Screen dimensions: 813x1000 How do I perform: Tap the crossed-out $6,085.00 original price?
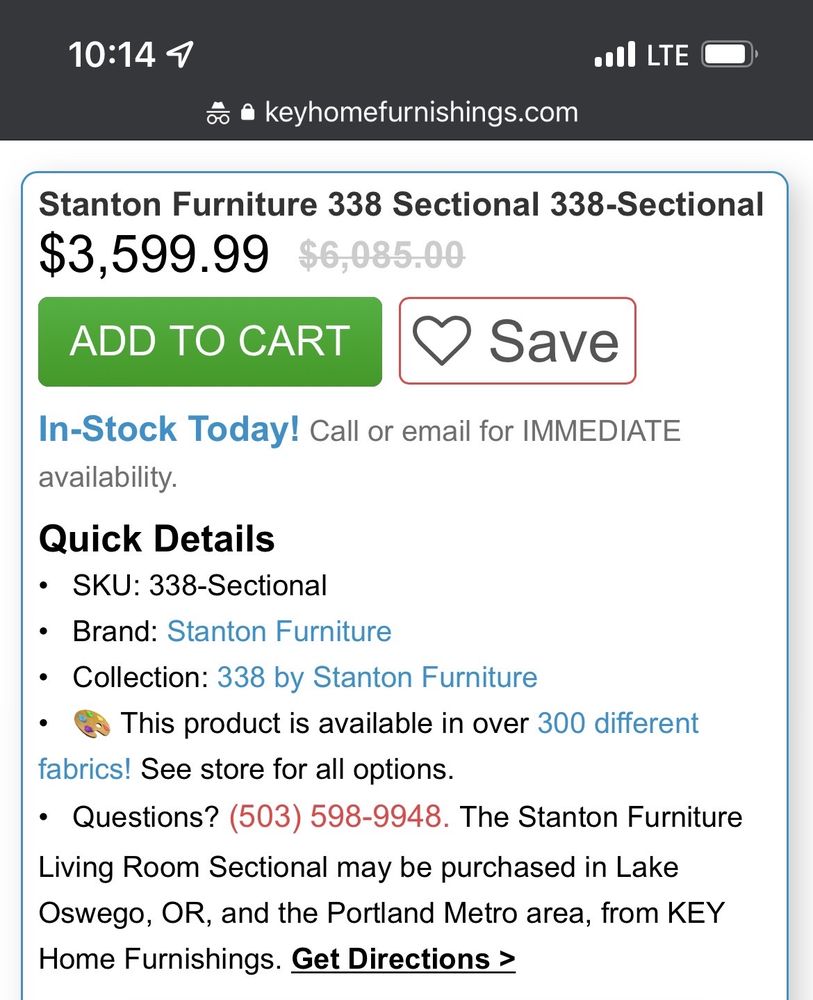pyautogui.click(x=381, y=257)
